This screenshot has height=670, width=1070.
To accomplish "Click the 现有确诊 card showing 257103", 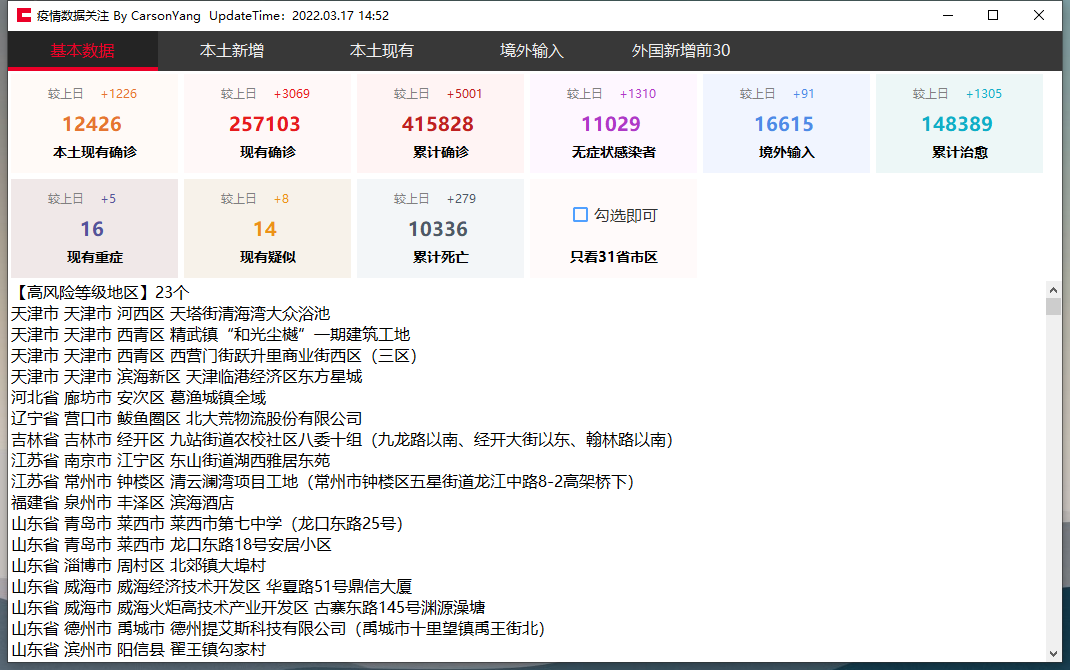I will click(x=265, y=124).
